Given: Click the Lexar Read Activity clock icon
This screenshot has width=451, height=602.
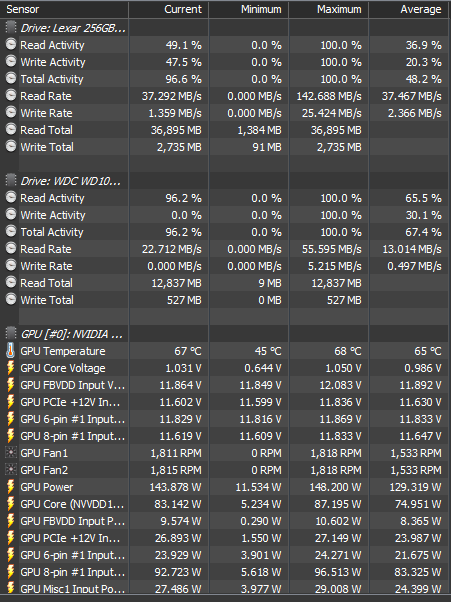Looking at the screenshot, I should [x=11, y=45].
